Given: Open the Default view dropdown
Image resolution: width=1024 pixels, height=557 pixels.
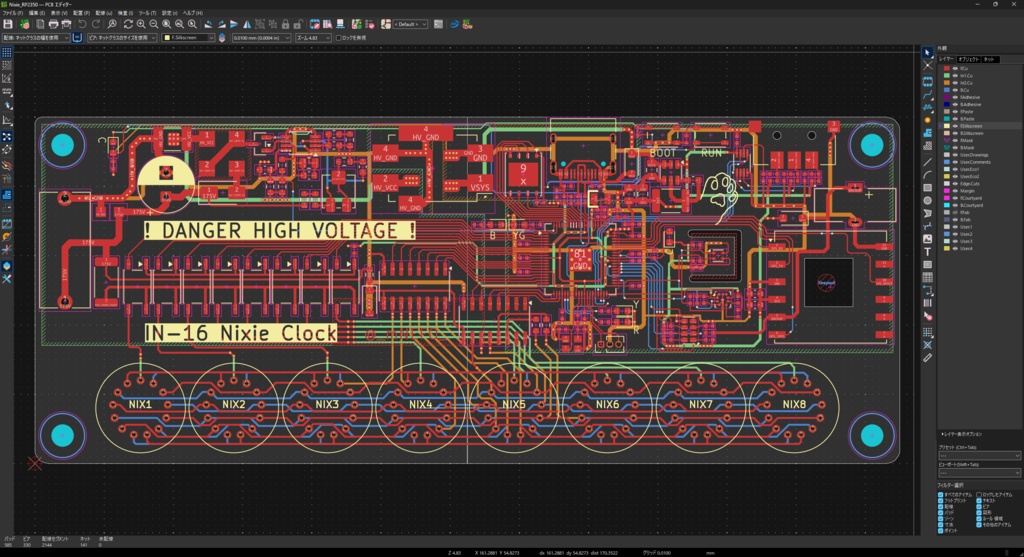Looking at the screenshot, I should (x=410, y=24).
